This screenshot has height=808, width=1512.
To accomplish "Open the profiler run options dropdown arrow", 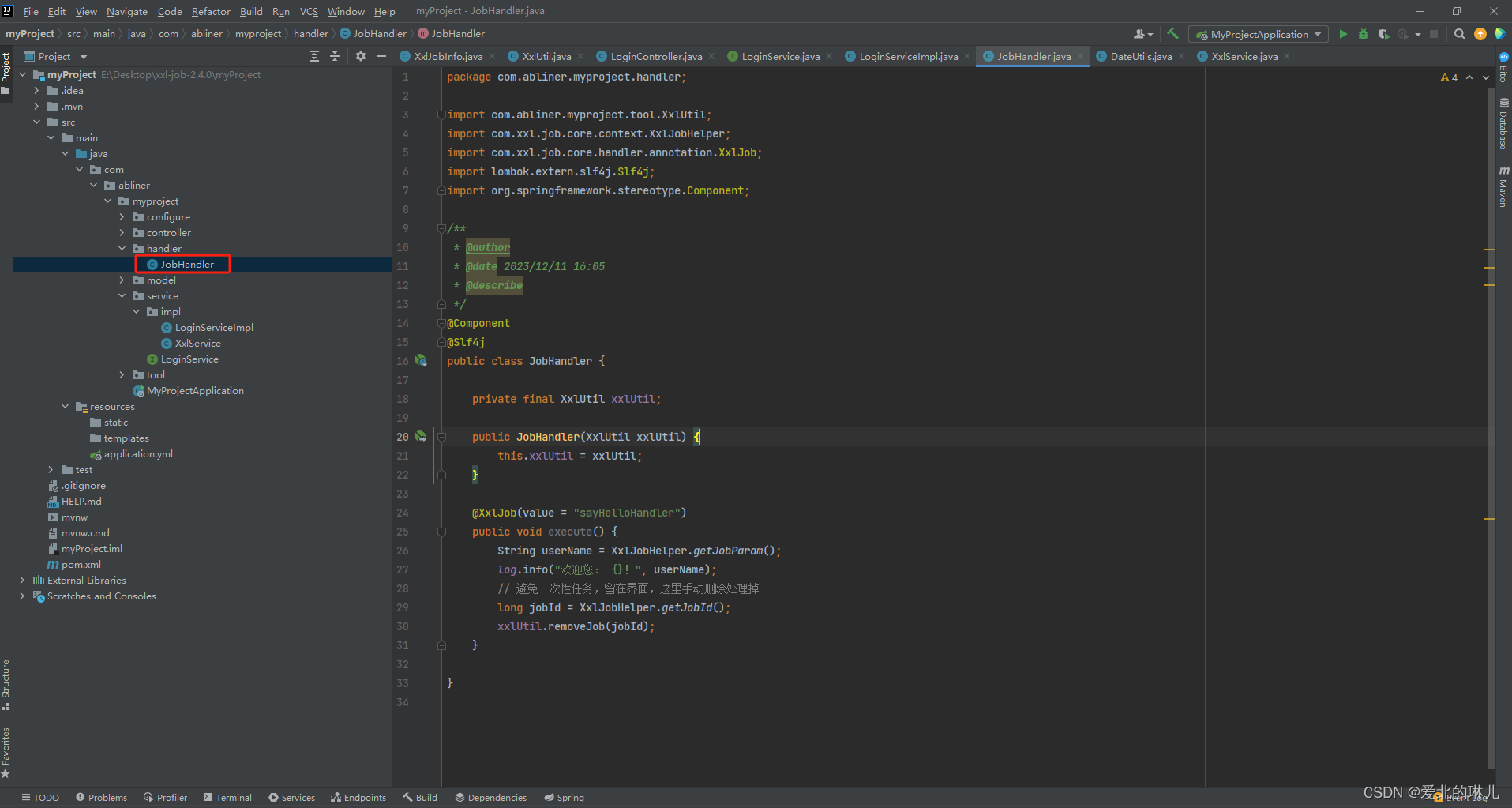I will coord(1418,34).
